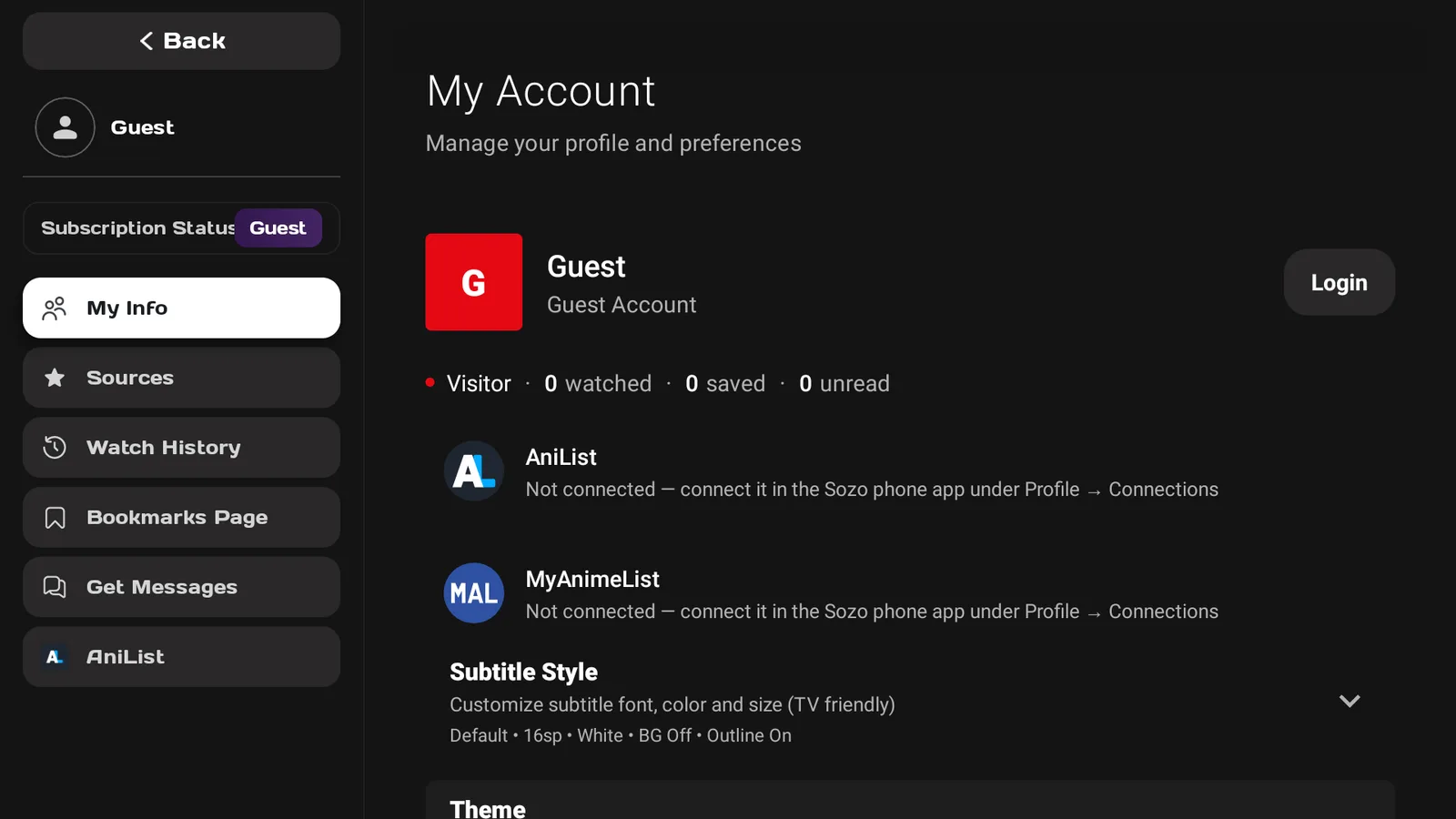Open the Sources menu item
The image size is (1456, 819).
[x=181, y=378]
